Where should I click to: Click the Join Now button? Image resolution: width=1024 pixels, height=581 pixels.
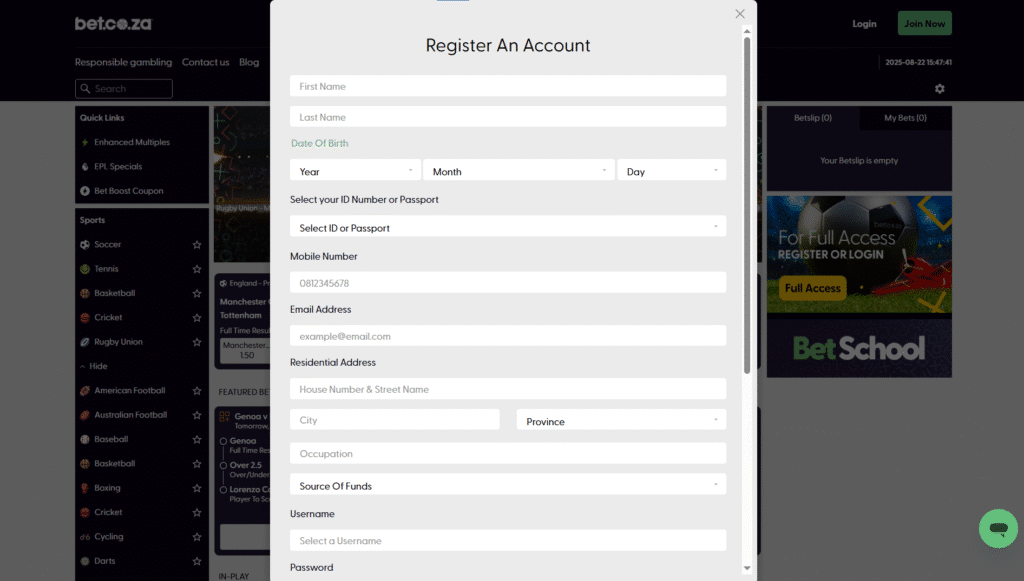pos(924,24)
